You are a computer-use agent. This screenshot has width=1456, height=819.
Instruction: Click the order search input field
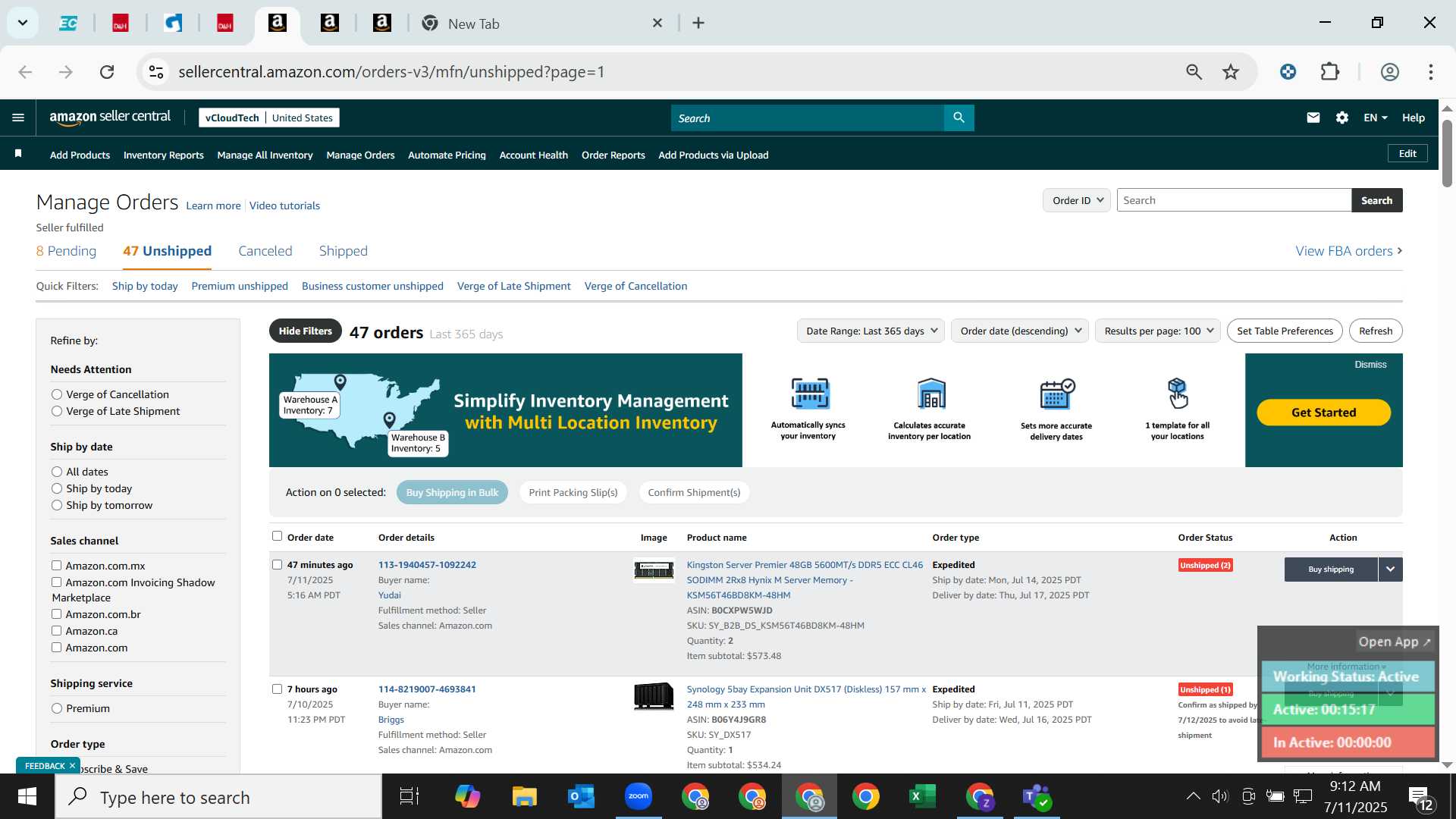[x=1234, y=200]
